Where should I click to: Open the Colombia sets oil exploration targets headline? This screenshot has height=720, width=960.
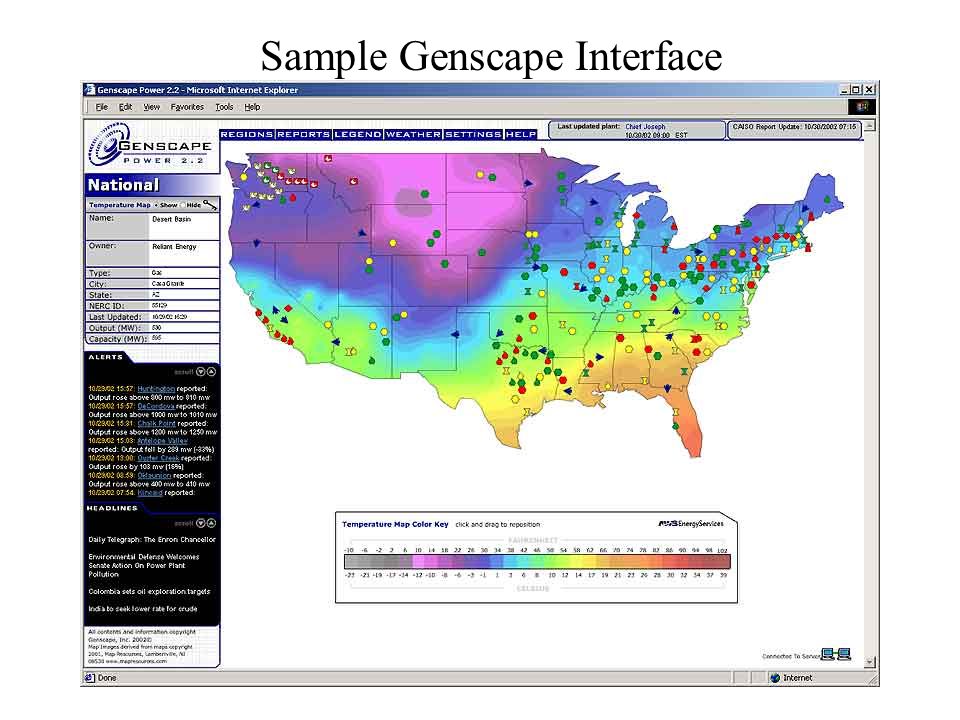149,591
